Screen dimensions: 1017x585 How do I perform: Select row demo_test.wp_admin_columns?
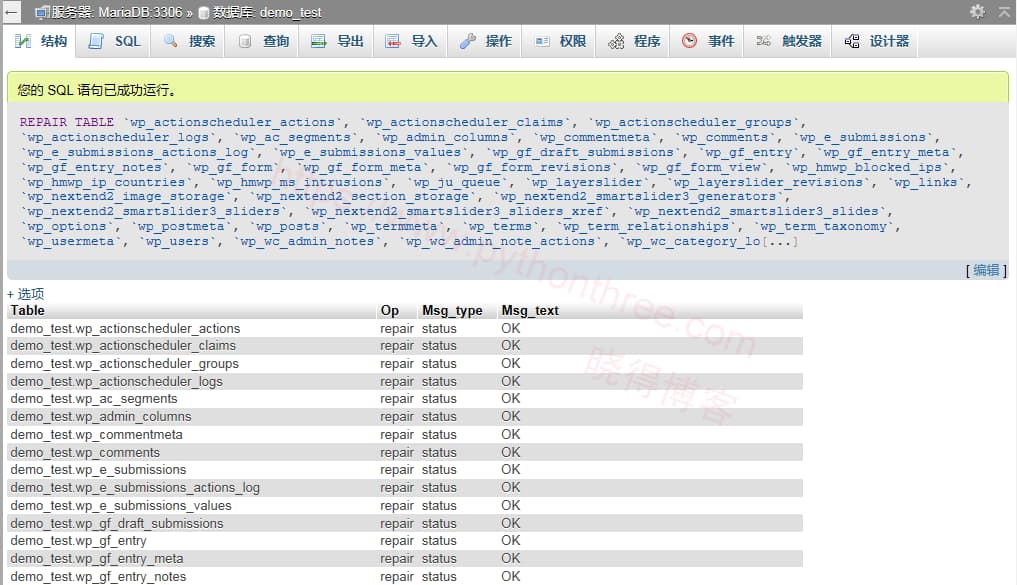click(405, 416)
